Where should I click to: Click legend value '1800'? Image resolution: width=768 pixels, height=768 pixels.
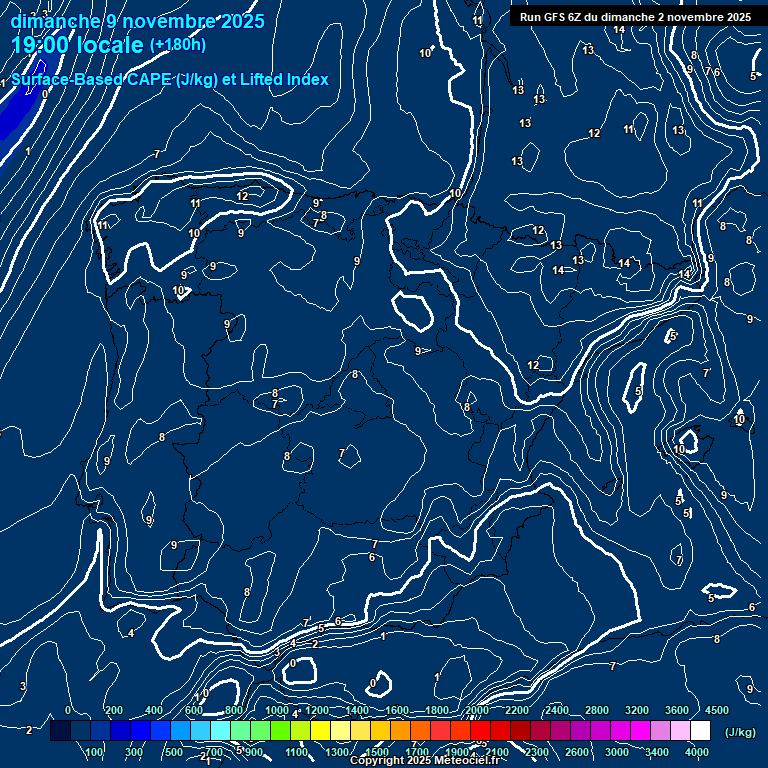[x=436, y=710]
